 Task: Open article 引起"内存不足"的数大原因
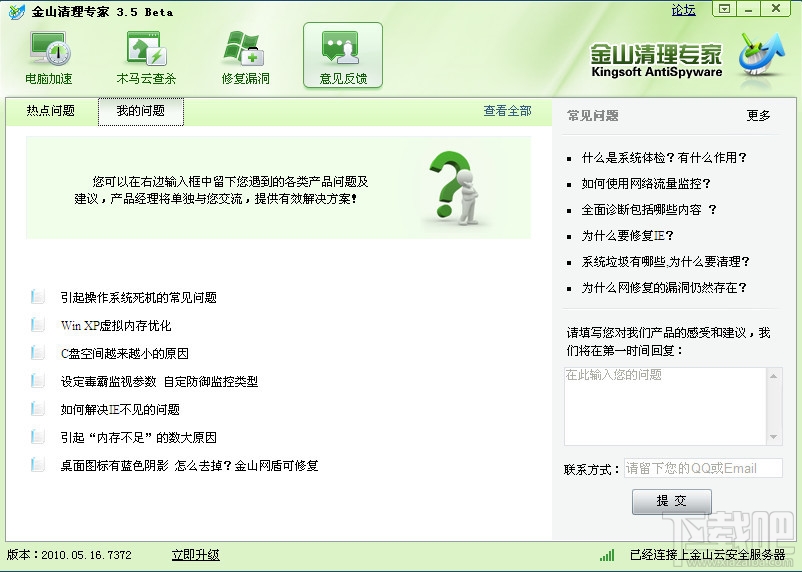[139, 437]
